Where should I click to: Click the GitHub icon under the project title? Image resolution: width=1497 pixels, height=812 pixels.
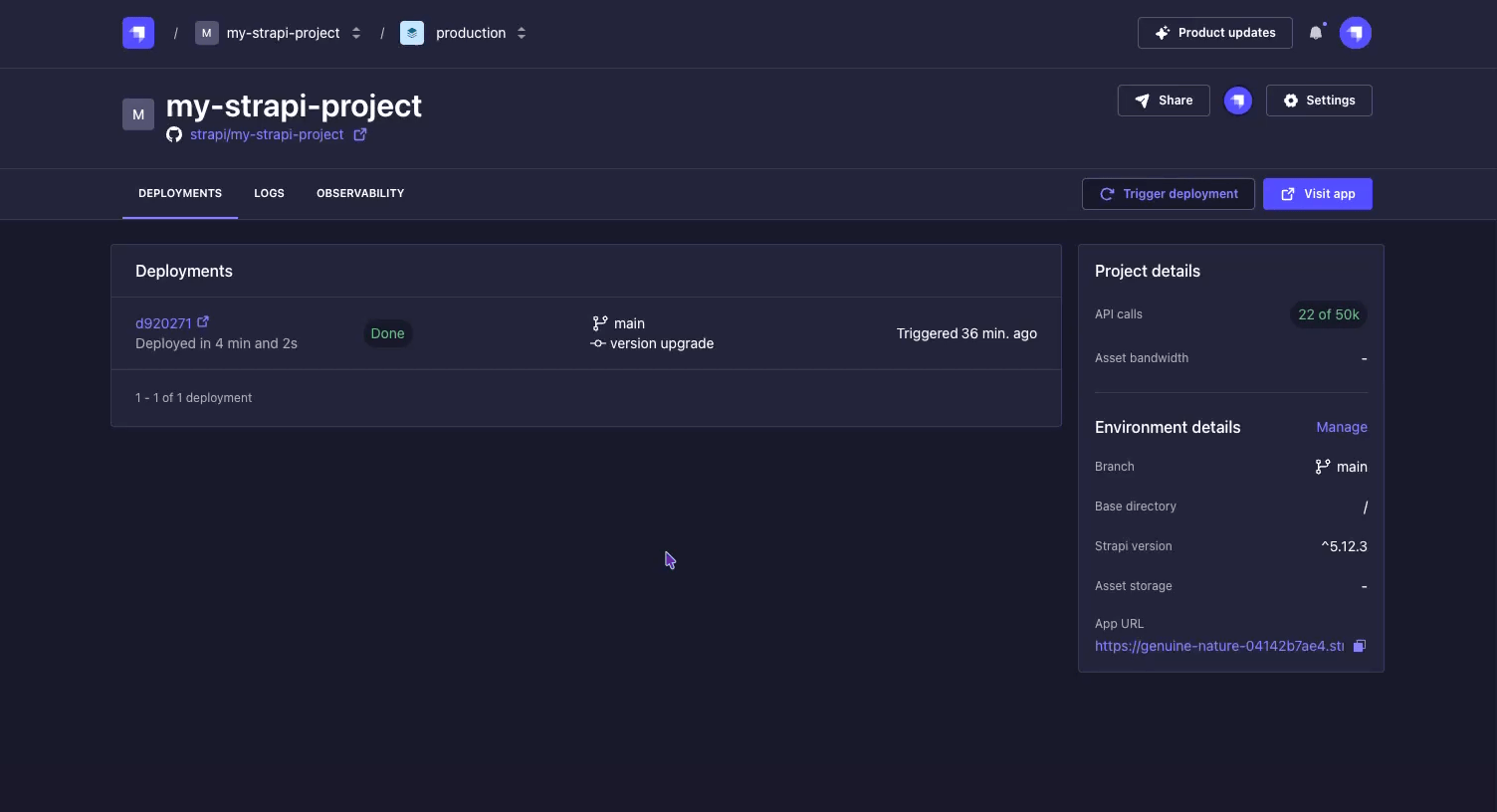click(174, 134)
